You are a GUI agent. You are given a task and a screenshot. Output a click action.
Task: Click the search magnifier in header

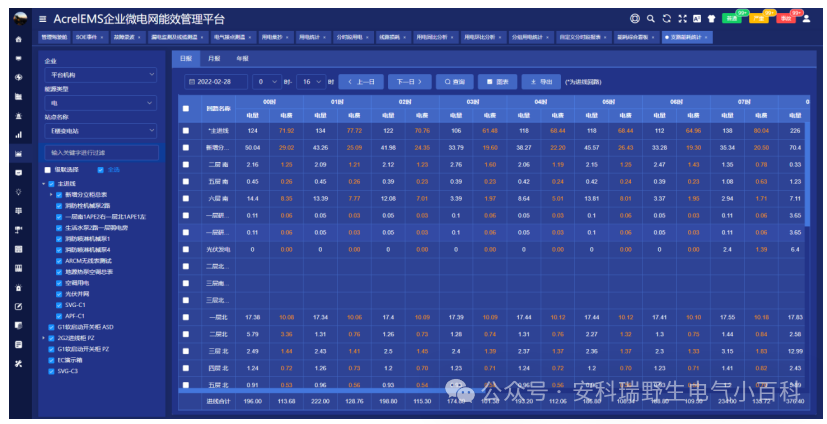coord(650,18)
